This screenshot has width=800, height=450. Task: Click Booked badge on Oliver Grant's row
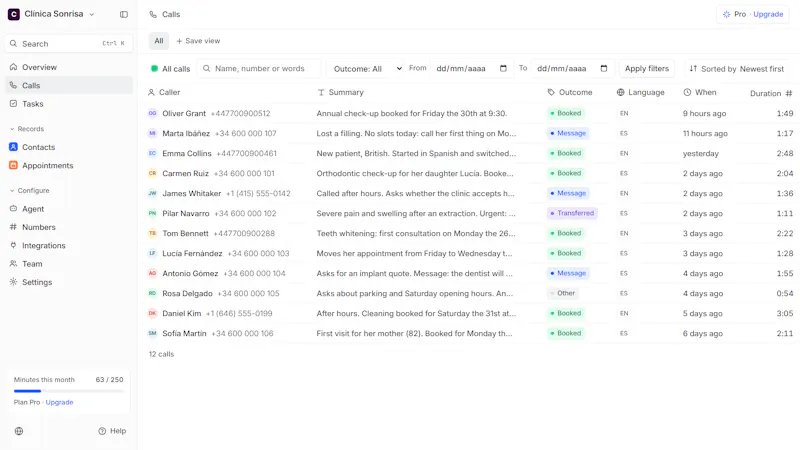(x=565, y=113)
